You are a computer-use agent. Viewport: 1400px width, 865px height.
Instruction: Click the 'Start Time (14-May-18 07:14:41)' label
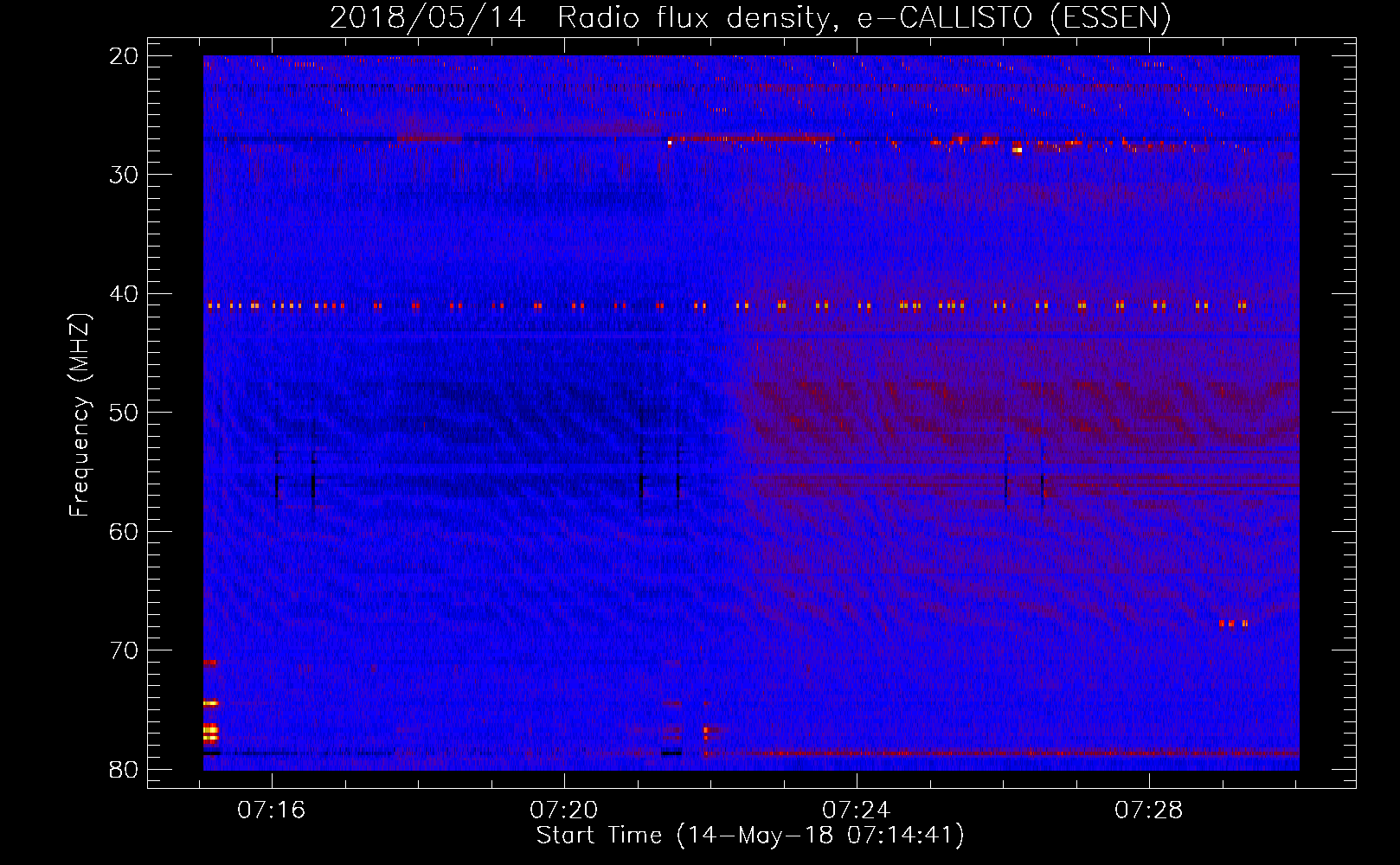coord(750,836)
